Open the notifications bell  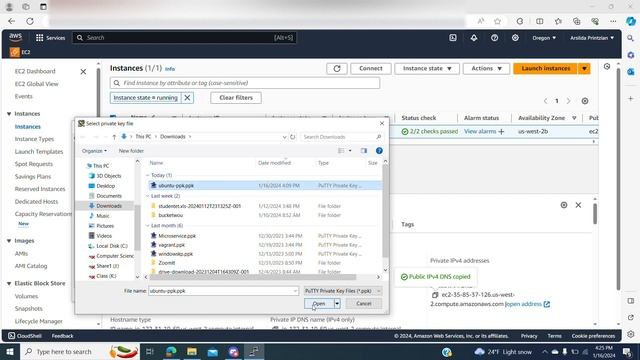473,38
